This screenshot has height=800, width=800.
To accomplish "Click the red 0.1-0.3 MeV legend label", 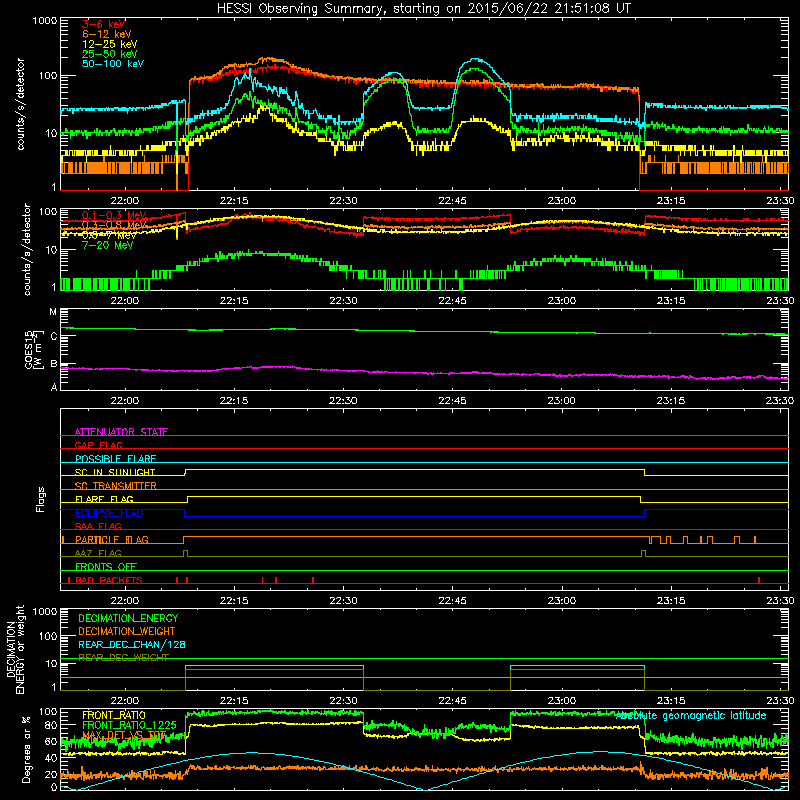I will pos(114,215).
